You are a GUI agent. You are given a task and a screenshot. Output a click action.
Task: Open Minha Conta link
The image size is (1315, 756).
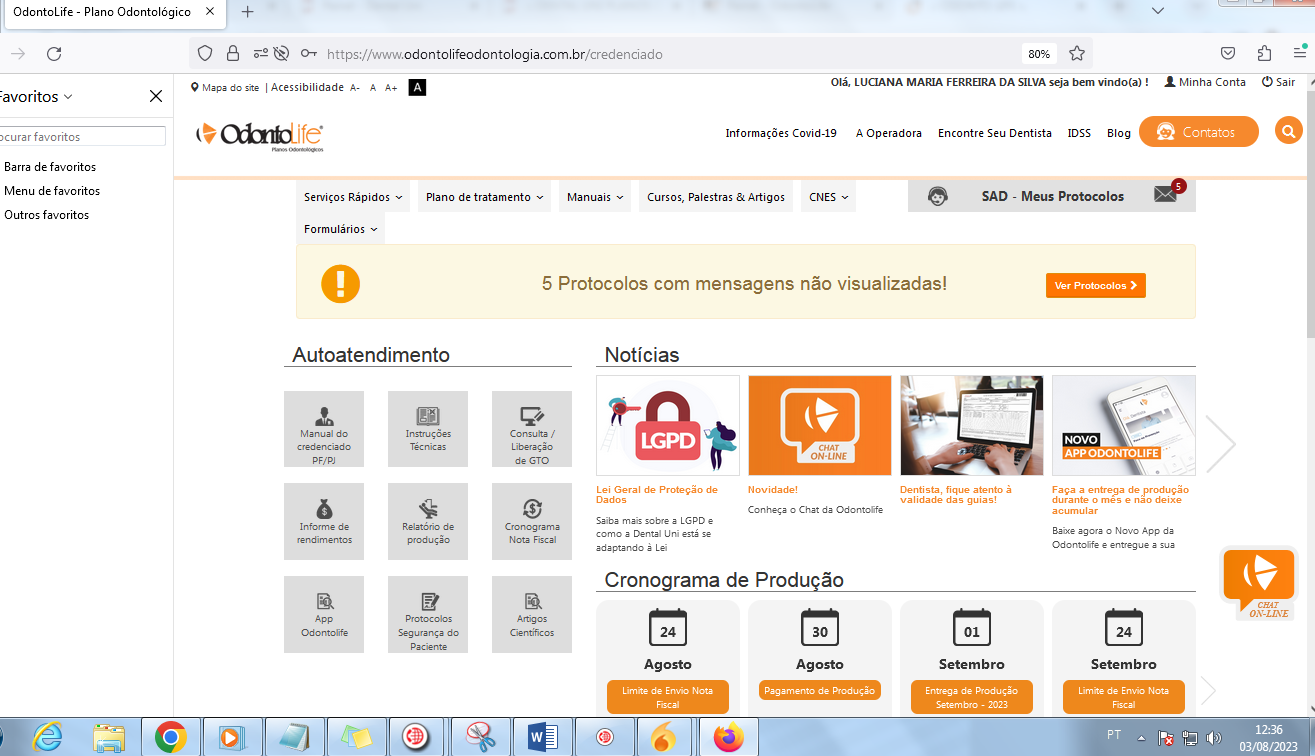pyautogui.click(x=1205, y=82)
